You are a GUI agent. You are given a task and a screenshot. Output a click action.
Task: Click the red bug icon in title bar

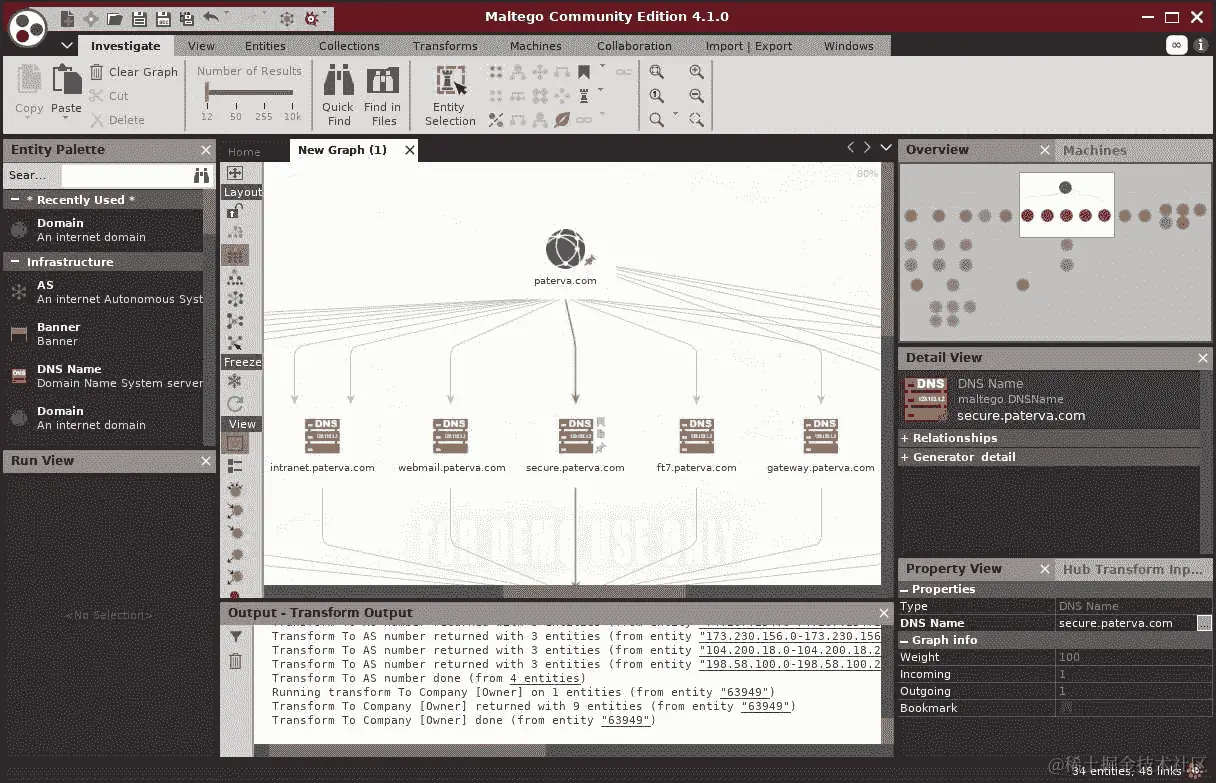coord(311,18)
